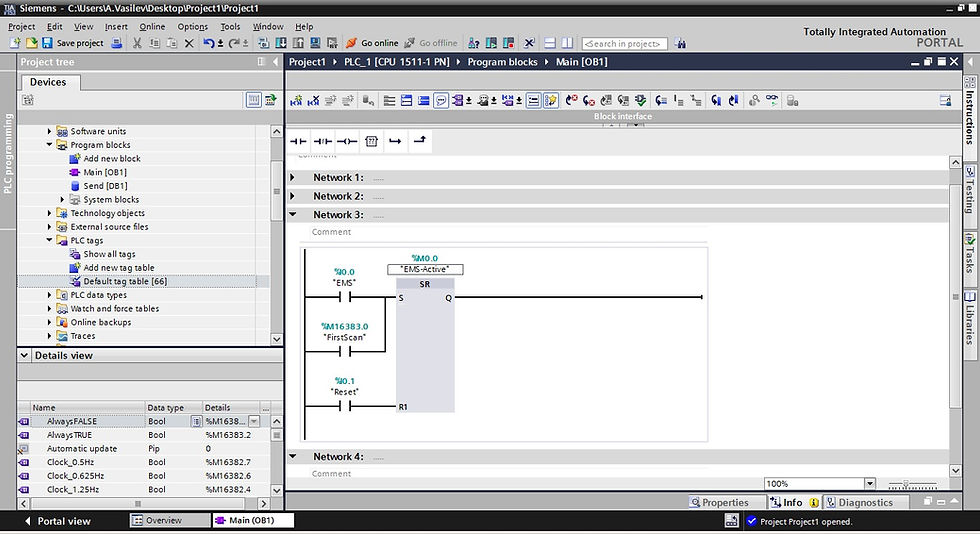This screenshot has width=980, height=534.
Task: Click the New project icon
Action: 16,43
